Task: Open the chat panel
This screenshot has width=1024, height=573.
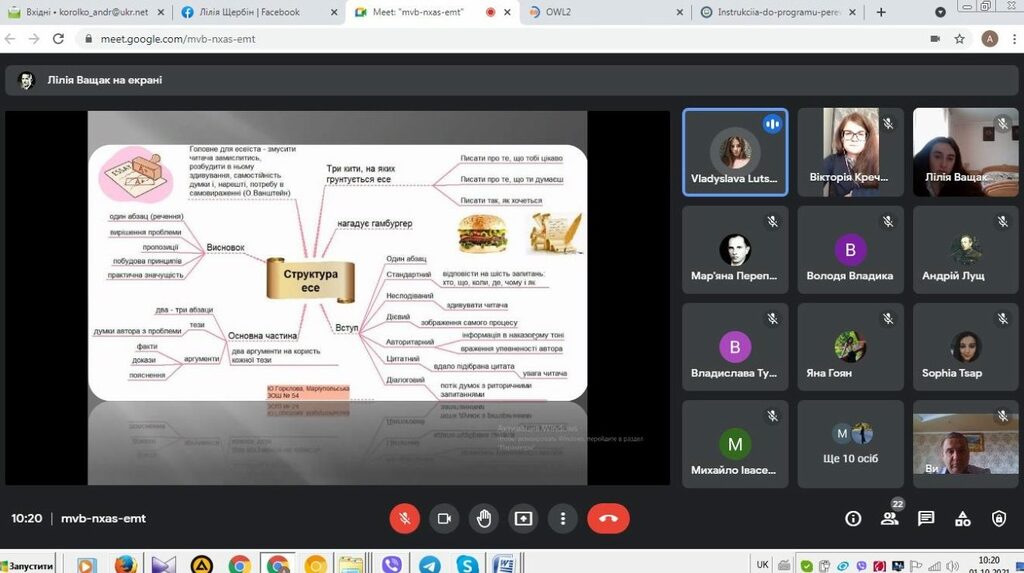Action: pyautogui.click(x=926, y=518)
